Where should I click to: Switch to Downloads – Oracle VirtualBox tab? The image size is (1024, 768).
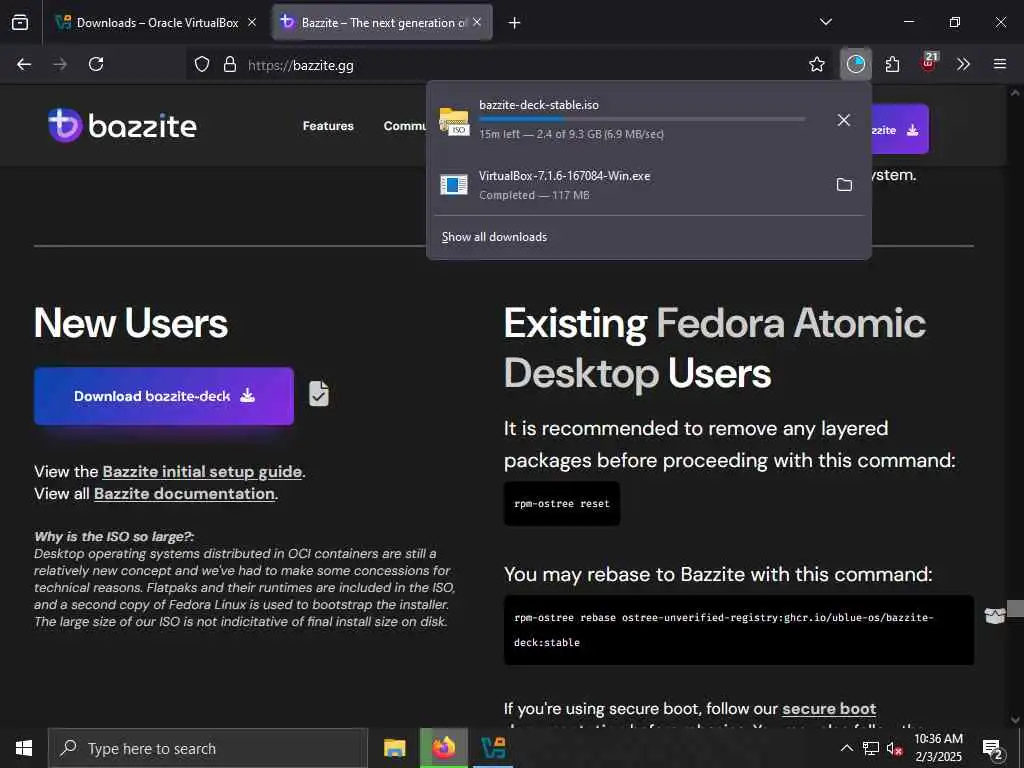click(157, 23)
